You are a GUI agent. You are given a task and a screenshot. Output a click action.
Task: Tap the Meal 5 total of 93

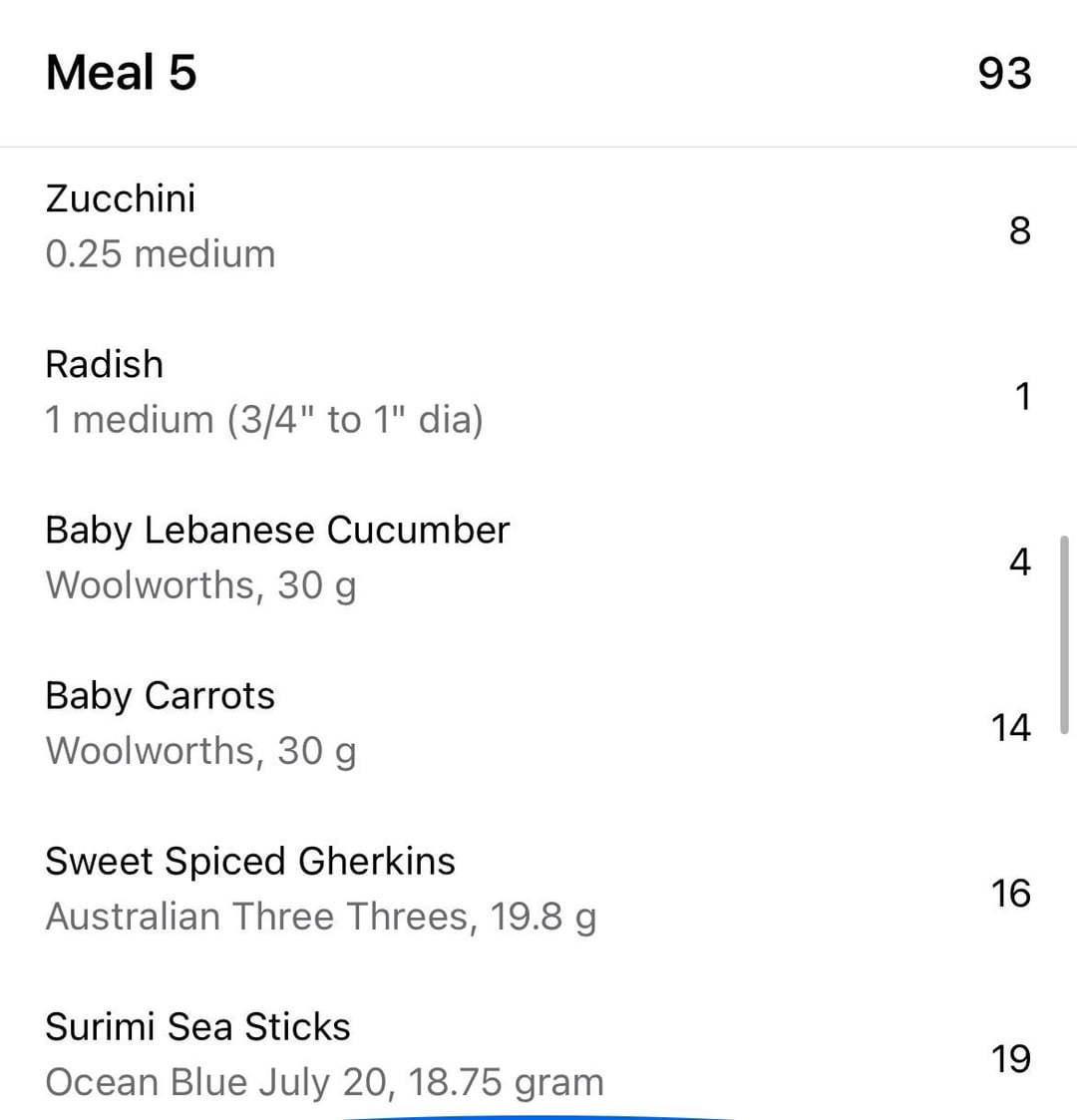tap(1003, 73)
